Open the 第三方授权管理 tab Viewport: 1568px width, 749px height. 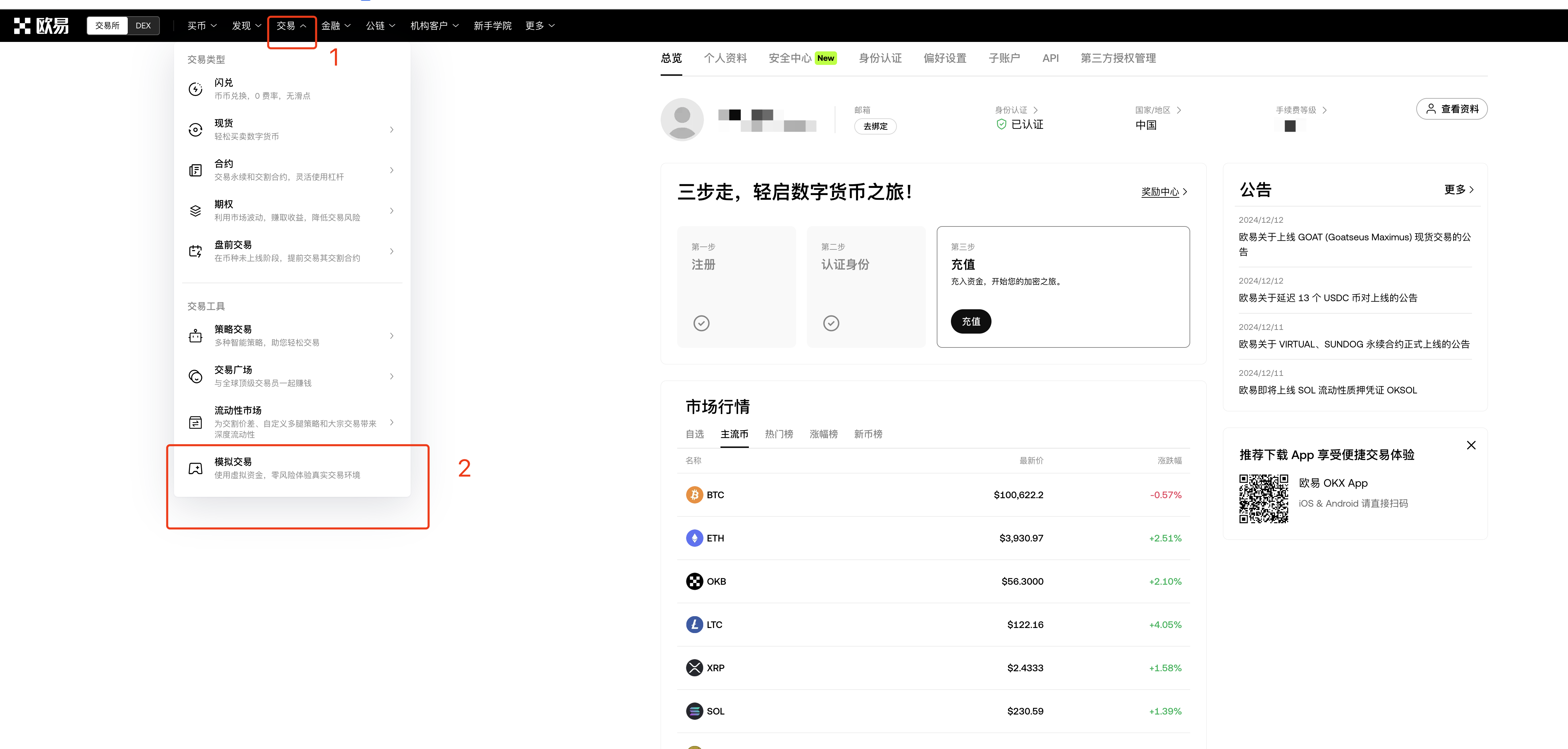pos(1118,58)
